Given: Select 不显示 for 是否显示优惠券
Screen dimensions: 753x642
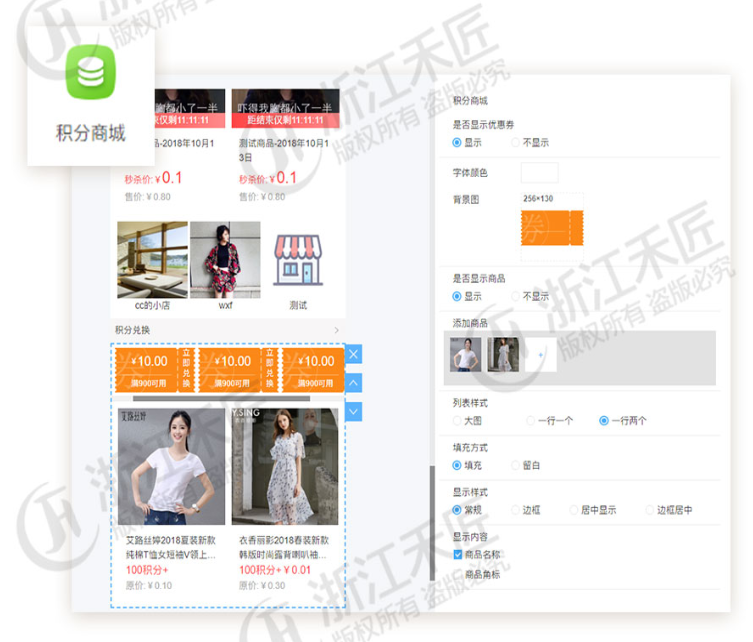Looking at the screenshot, I should [x=515, y=143].
